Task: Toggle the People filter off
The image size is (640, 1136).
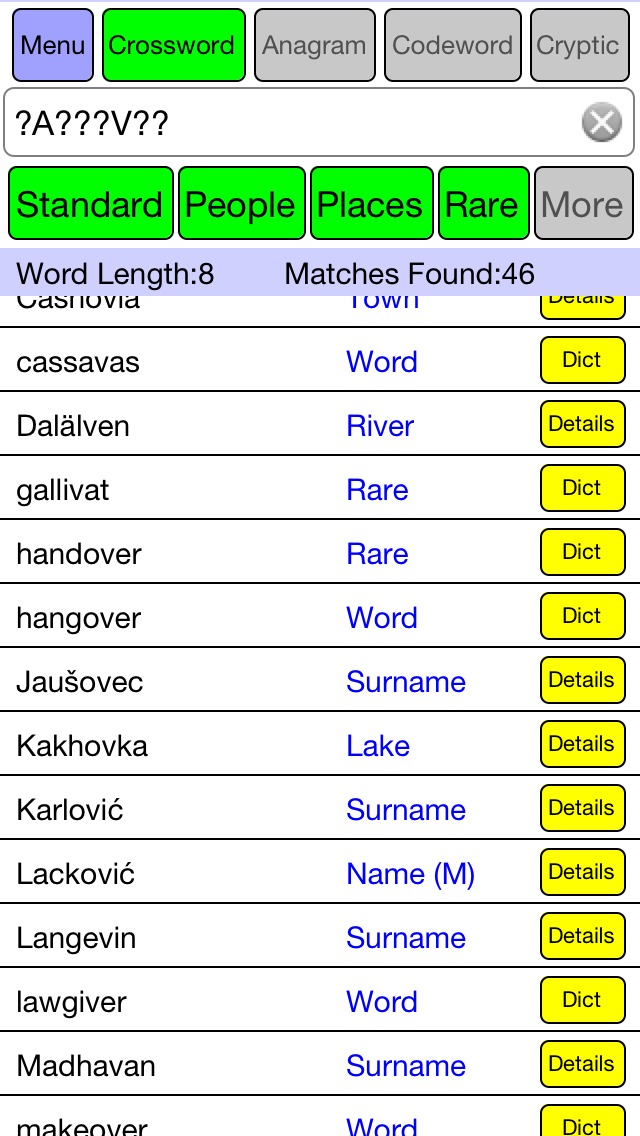Action: click(241, 203)
